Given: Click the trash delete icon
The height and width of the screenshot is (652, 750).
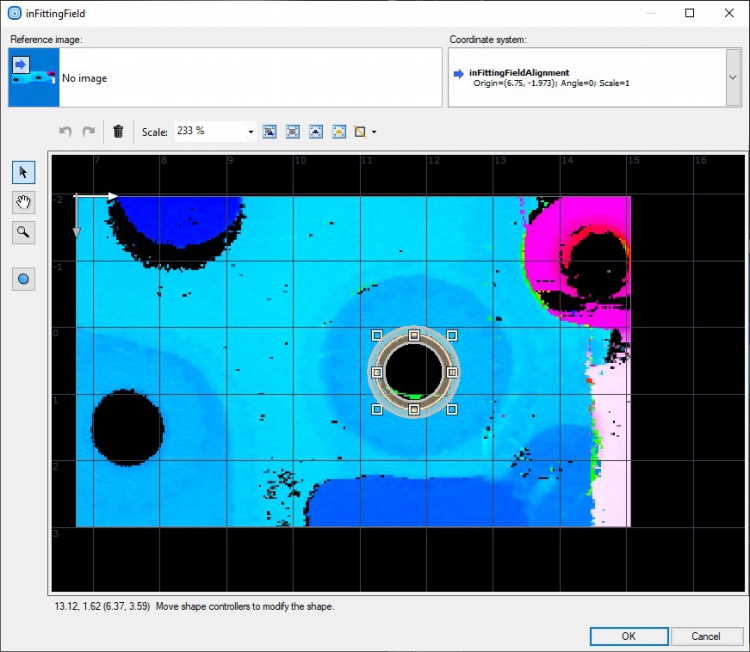Looking at the screenshot, I should pyautogui.click(x=118, y=131).
